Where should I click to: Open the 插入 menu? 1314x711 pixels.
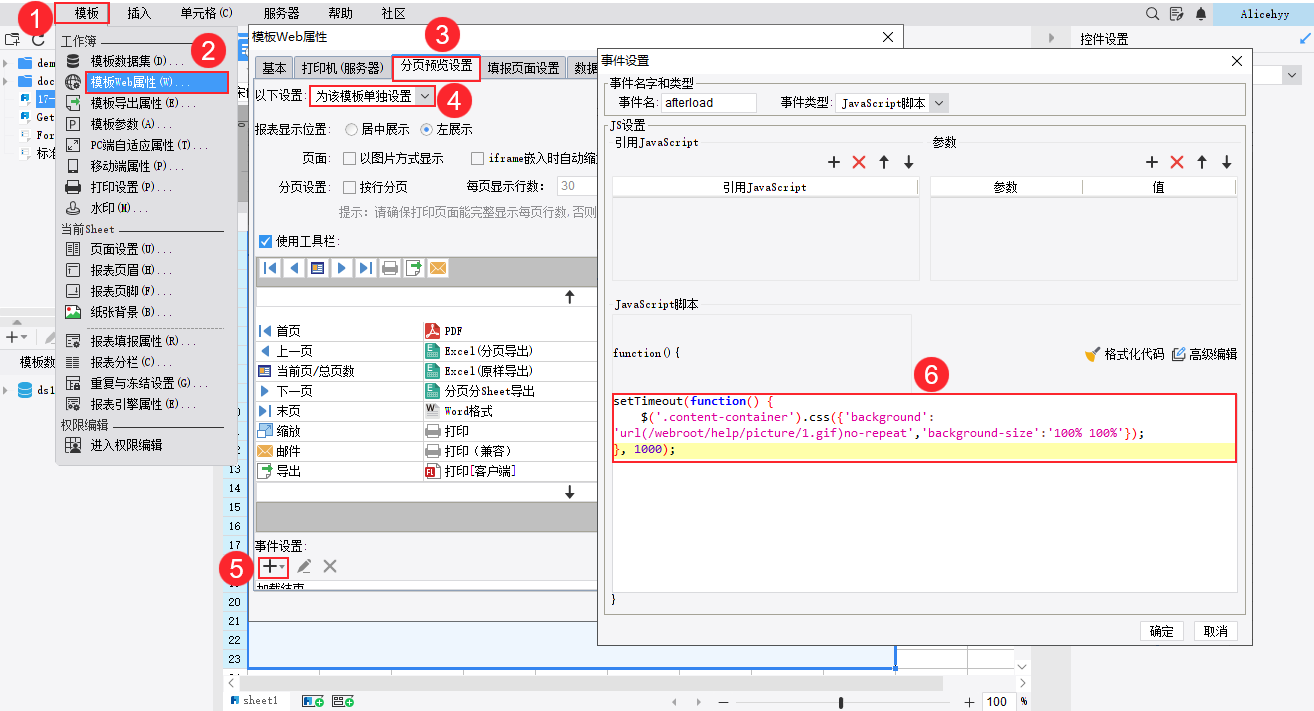click(139, 14)
